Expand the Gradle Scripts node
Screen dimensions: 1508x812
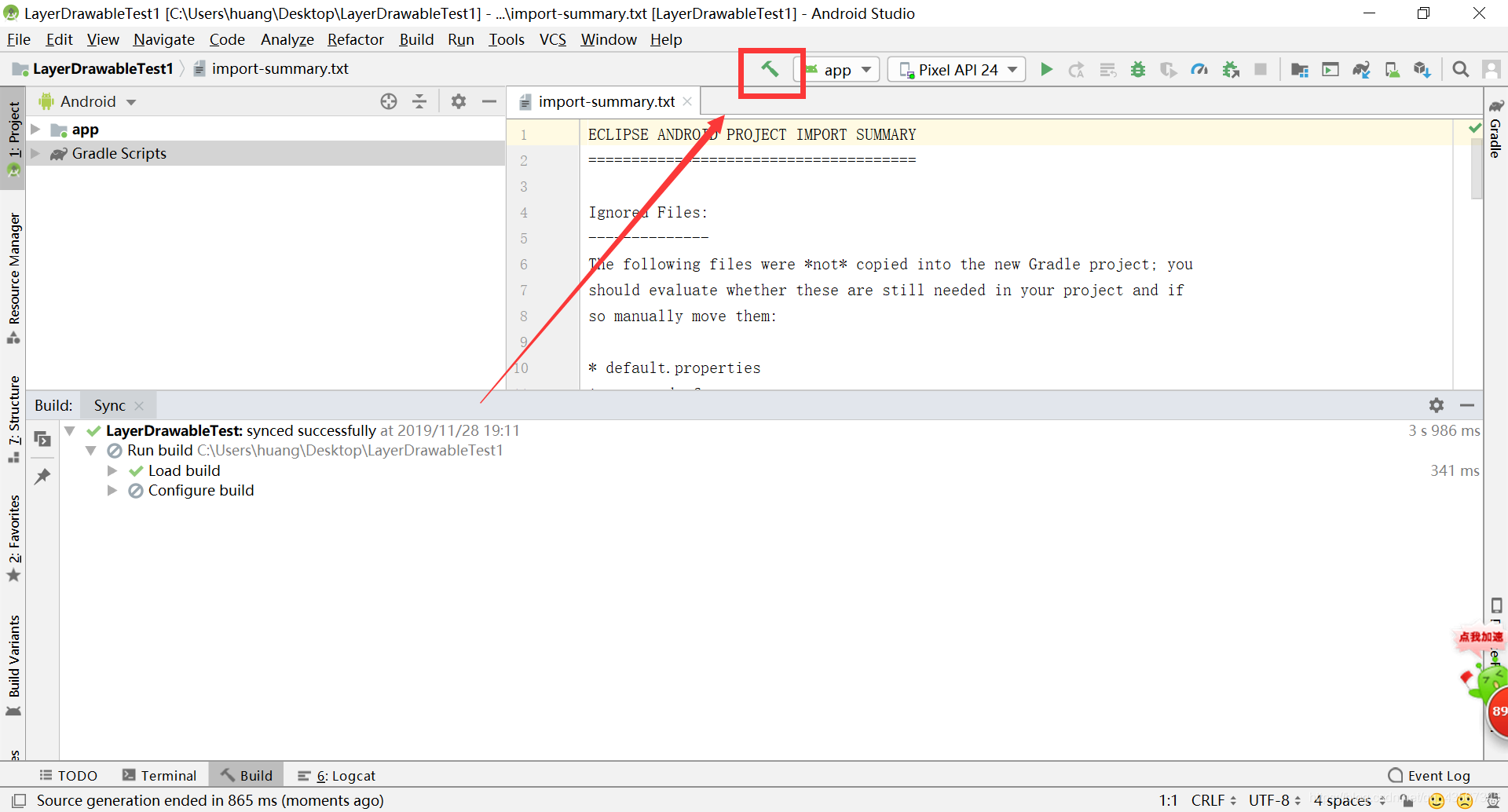[x=35, y=153]
